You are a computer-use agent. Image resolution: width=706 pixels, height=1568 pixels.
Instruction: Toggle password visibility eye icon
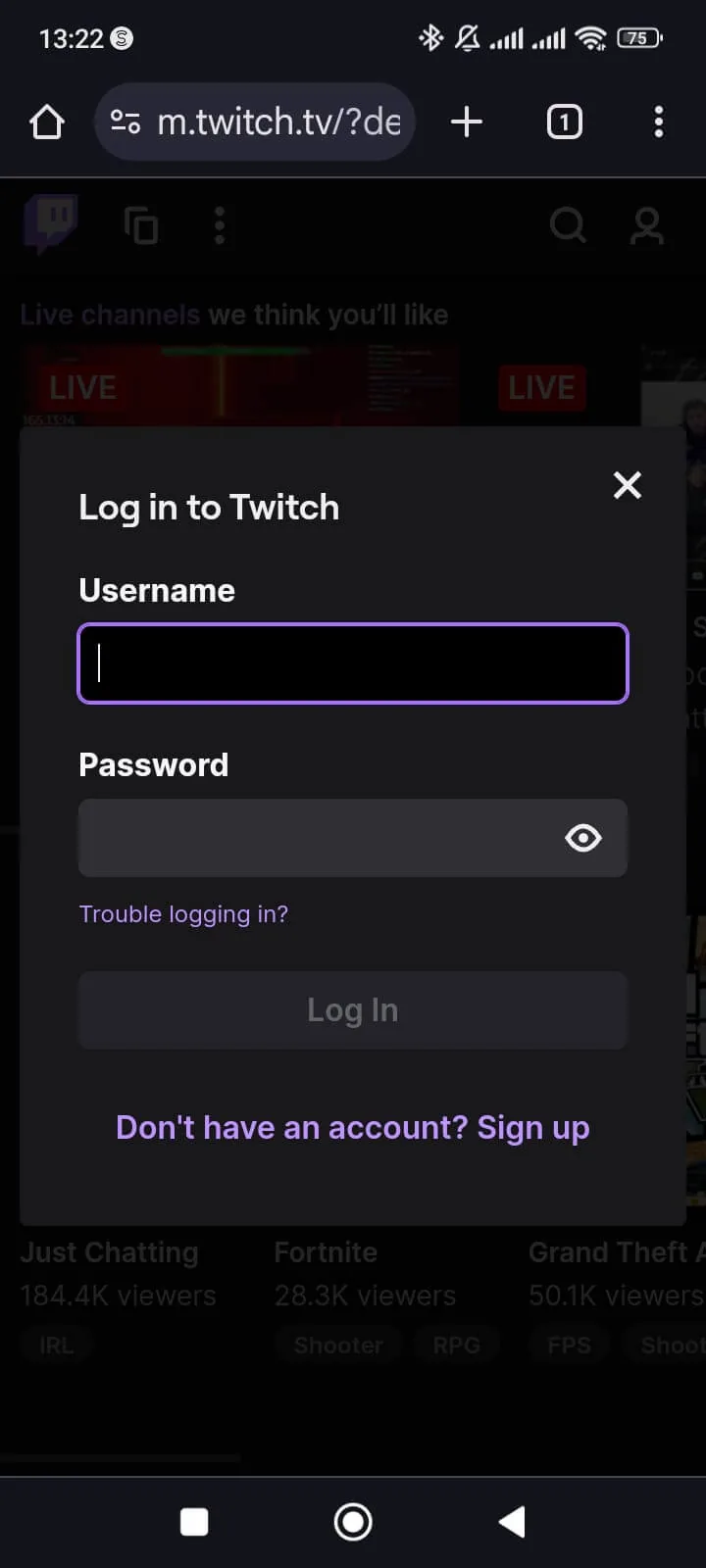[x=583, y=838]
